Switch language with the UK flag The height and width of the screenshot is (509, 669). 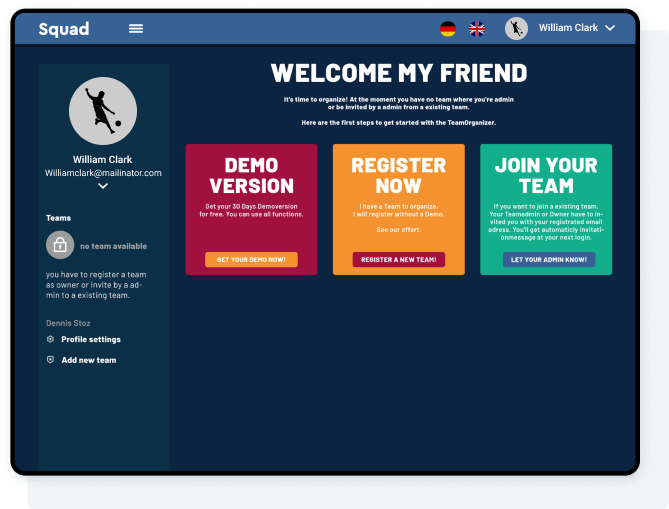coord(477,29)
